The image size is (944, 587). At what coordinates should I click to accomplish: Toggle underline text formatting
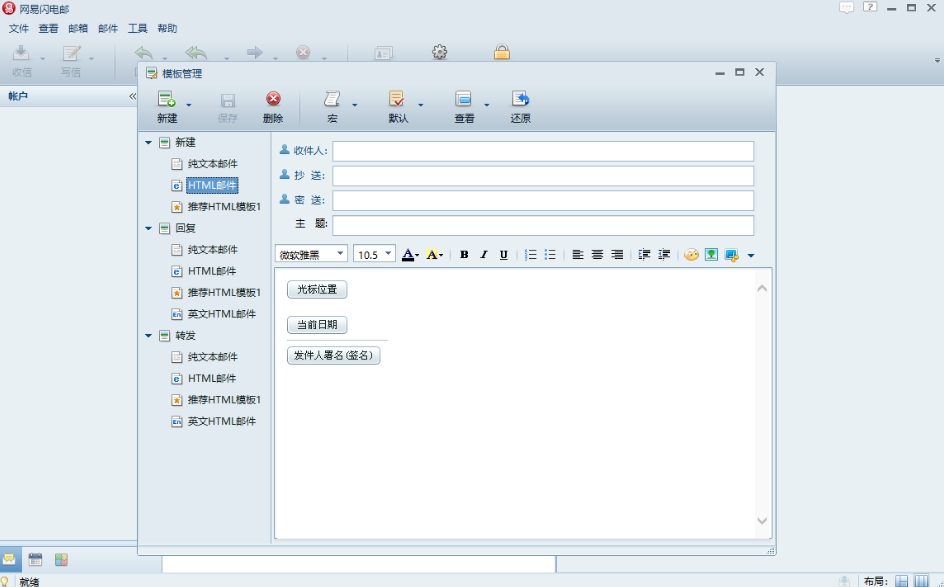tap(504, 255)
